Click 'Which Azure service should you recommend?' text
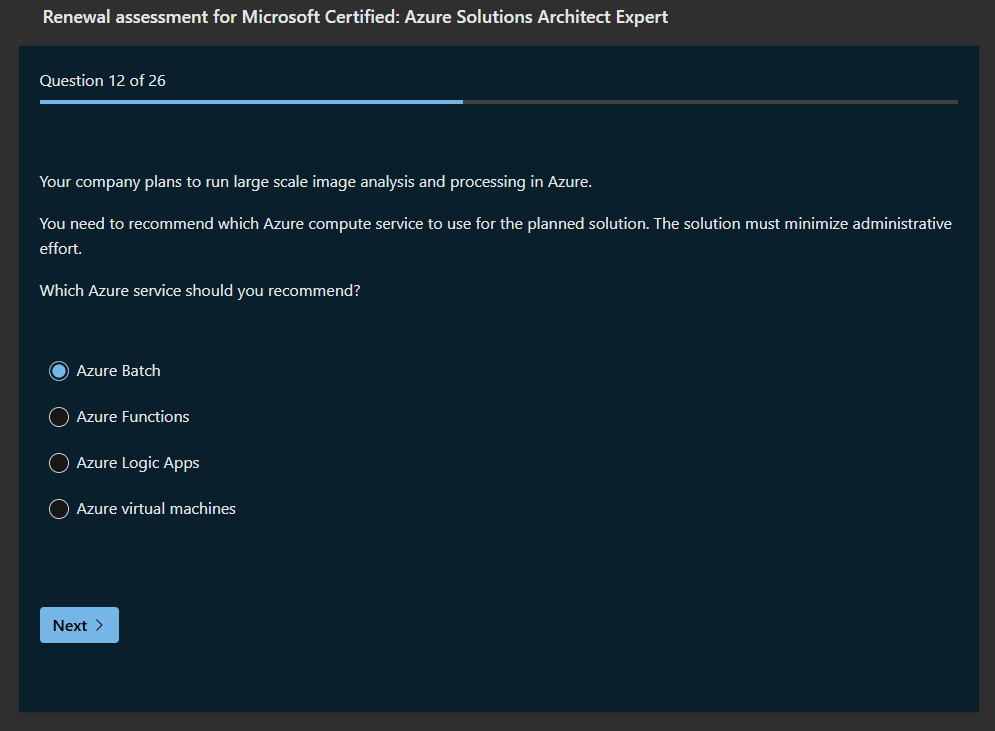 (x=200, y=291)
